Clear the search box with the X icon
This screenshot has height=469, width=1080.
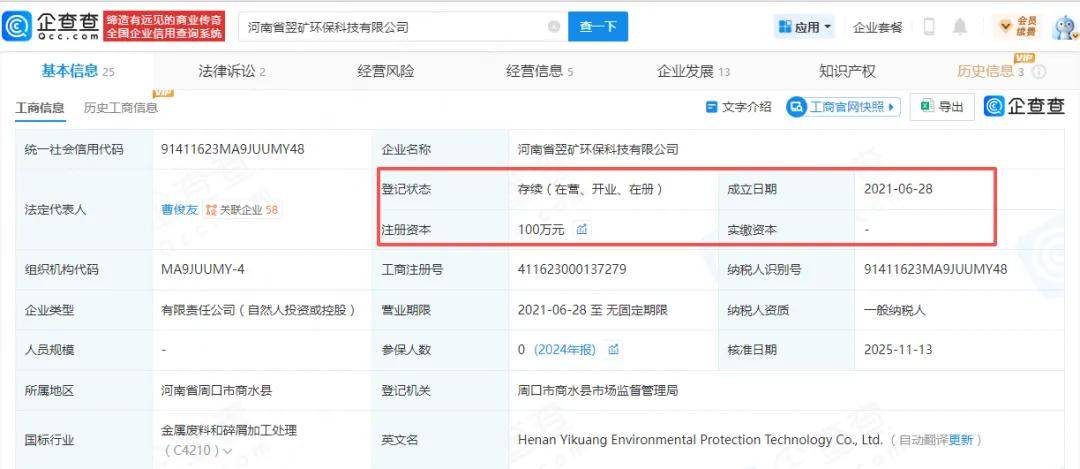click(x=554, y=27)
